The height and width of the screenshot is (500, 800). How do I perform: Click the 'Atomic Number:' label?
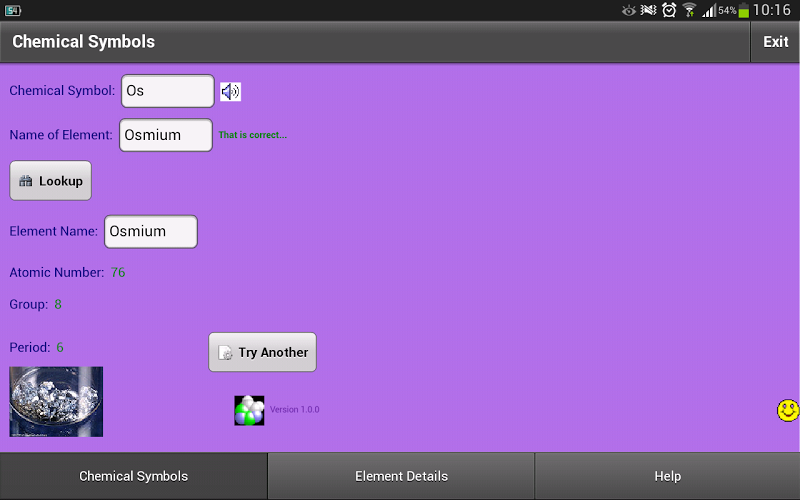click(x=57, y=272)
